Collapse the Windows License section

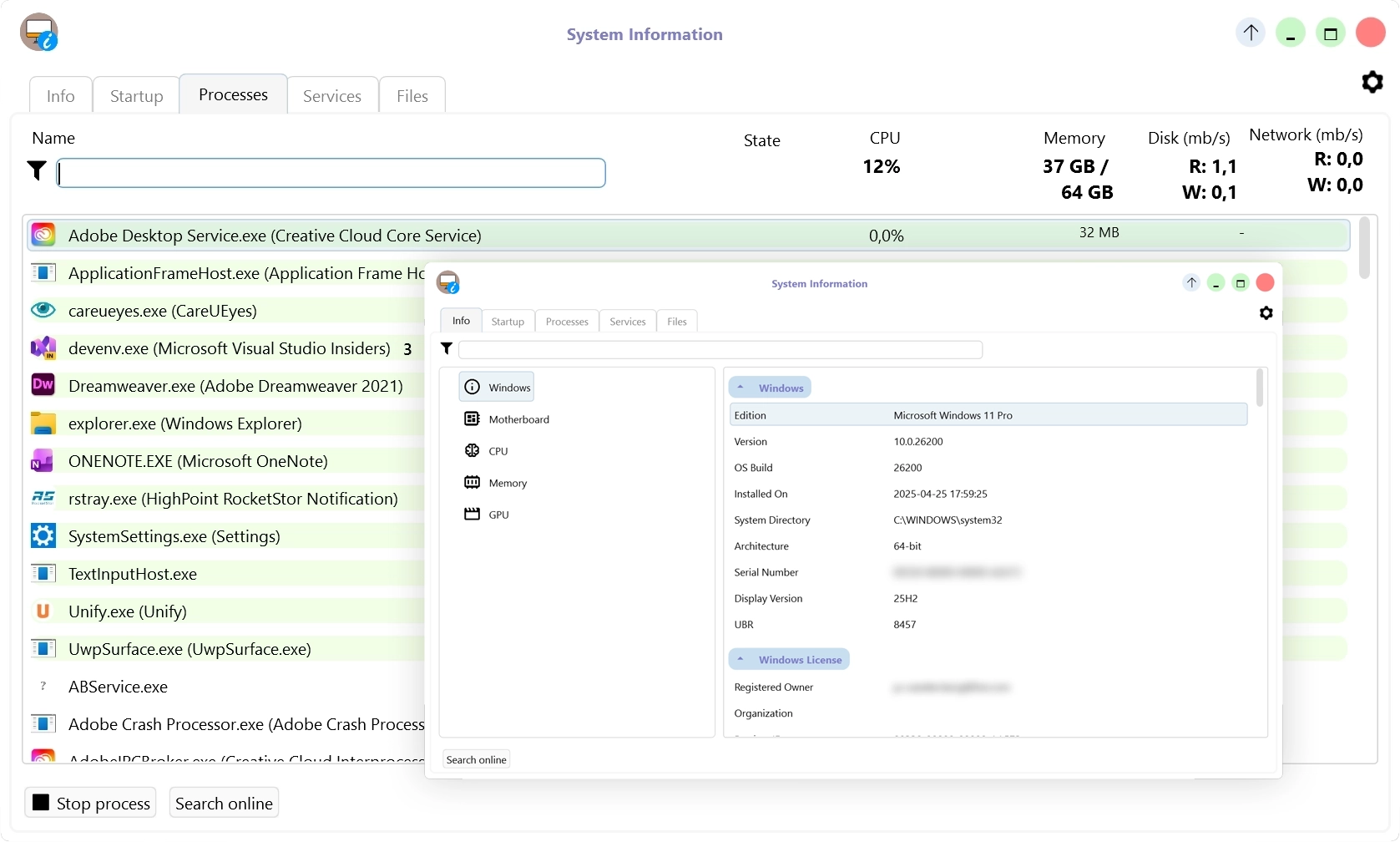point(789,659)
